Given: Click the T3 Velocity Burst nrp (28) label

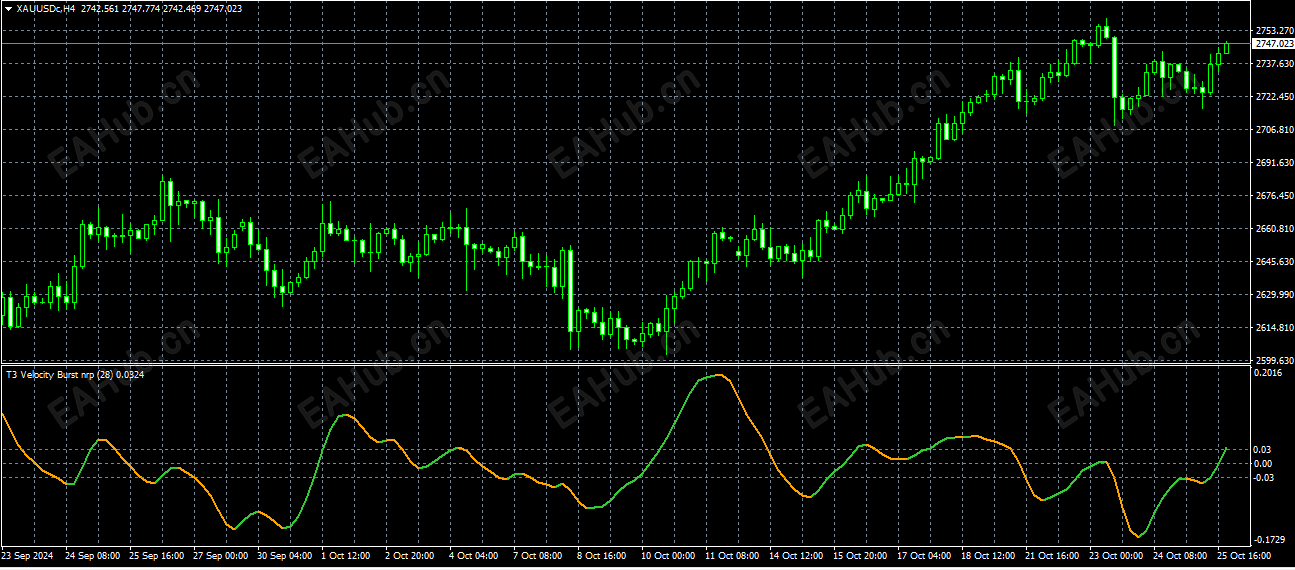Looking at the screenshot, I should pos(59,375).
